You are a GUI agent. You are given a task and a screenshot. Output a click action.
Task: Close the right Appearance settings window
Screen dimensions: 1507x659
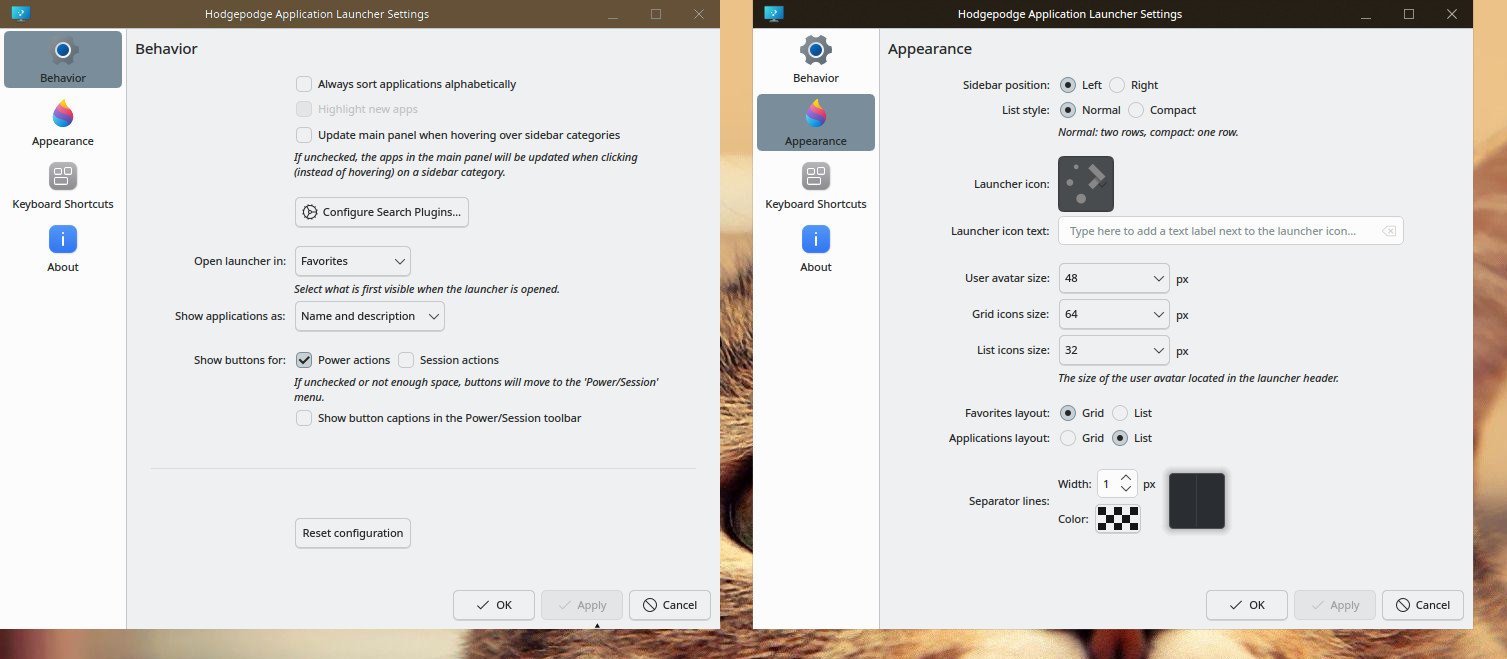coord(1452,14)
